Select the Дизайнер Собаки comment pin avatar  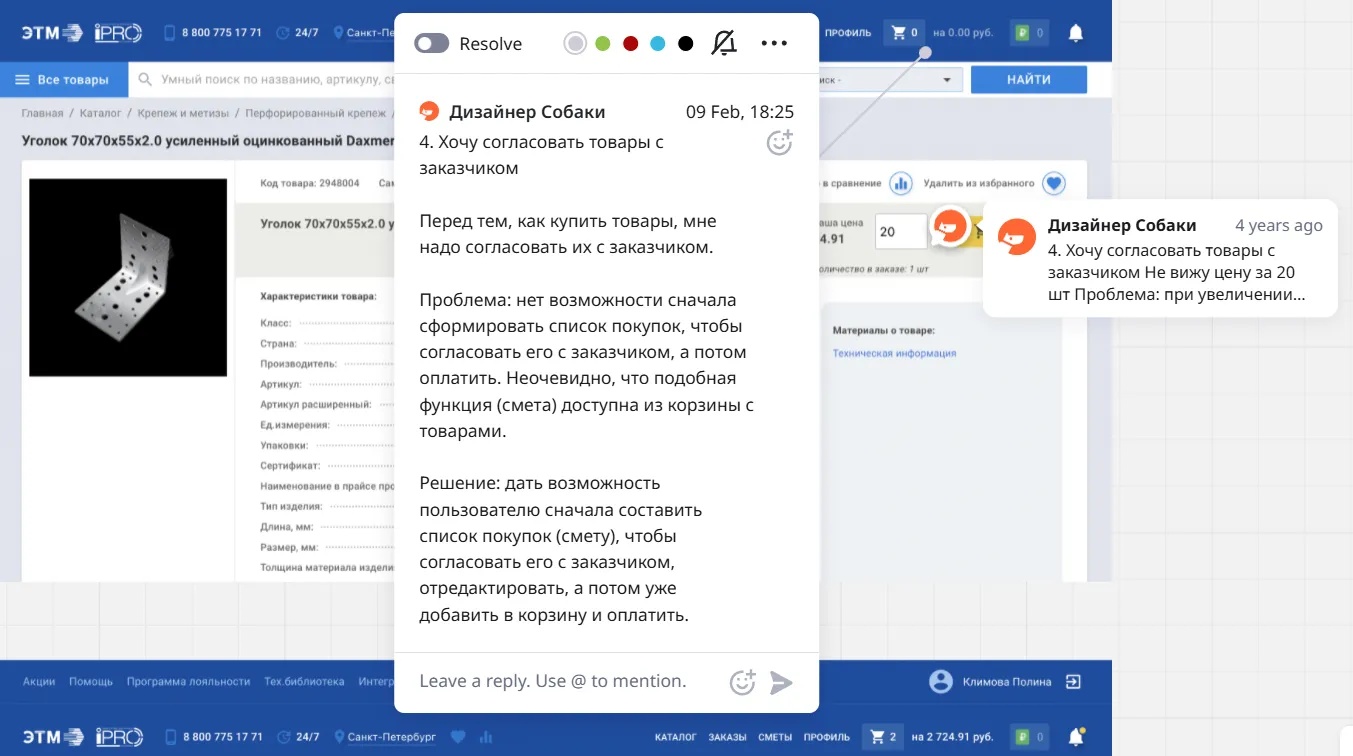(x=950, y=227)
